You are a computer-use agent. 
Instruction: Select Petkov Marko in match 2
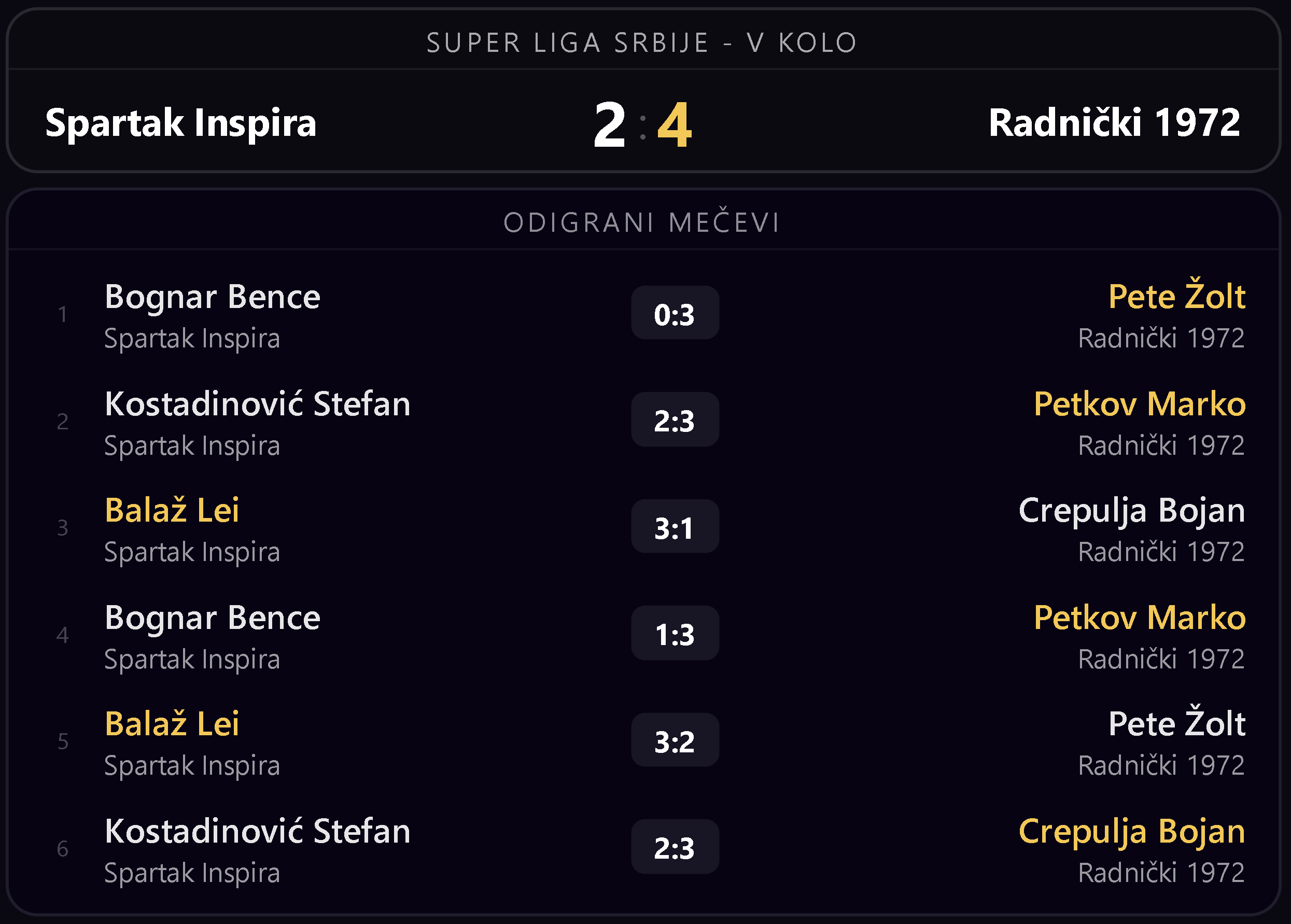coord(1139,404)
